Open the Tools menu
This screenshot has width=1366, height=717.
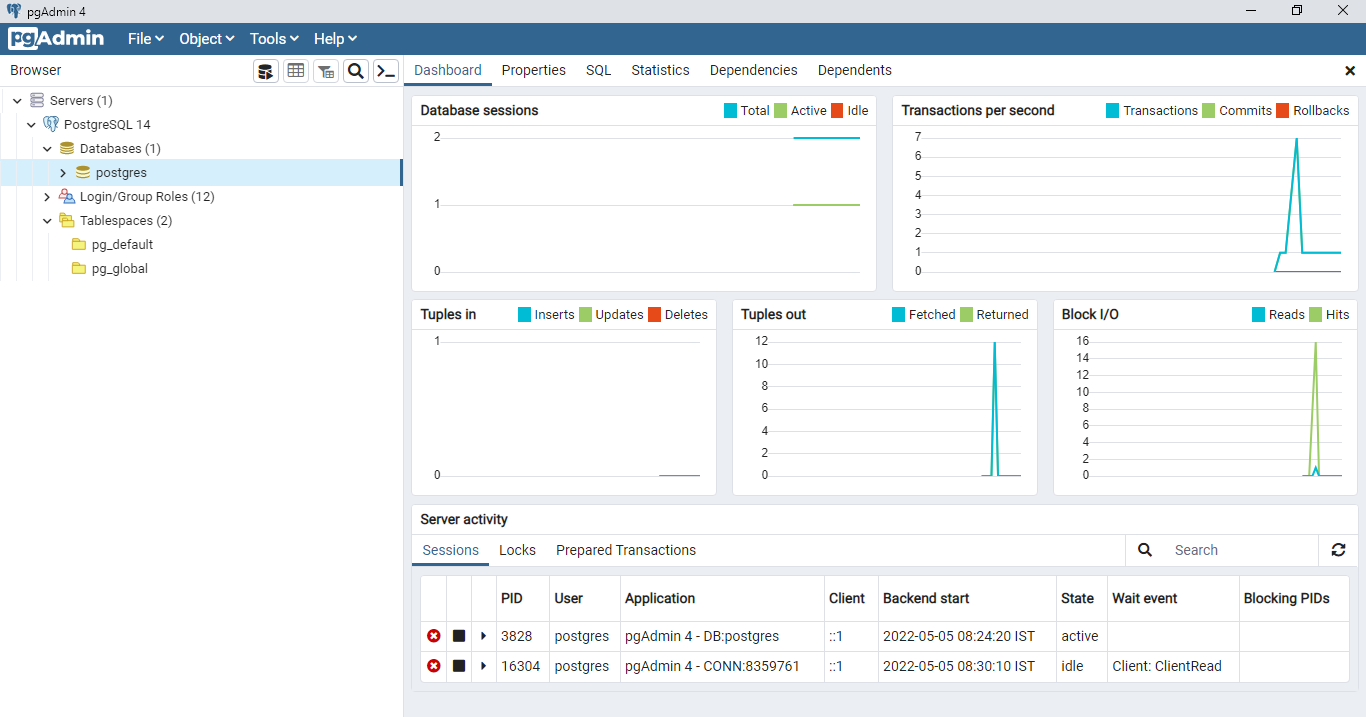pyautogui.click(x=274, y=39)
